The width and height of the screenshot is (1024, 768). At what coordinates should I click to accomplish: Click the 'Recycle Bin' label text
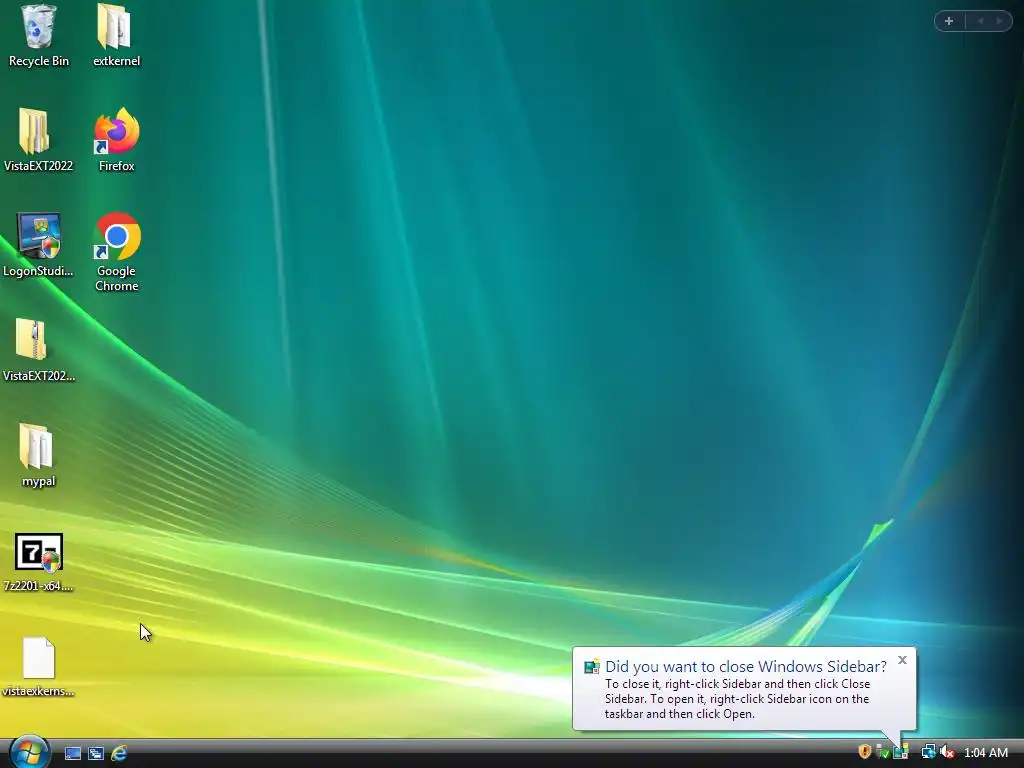39,61
